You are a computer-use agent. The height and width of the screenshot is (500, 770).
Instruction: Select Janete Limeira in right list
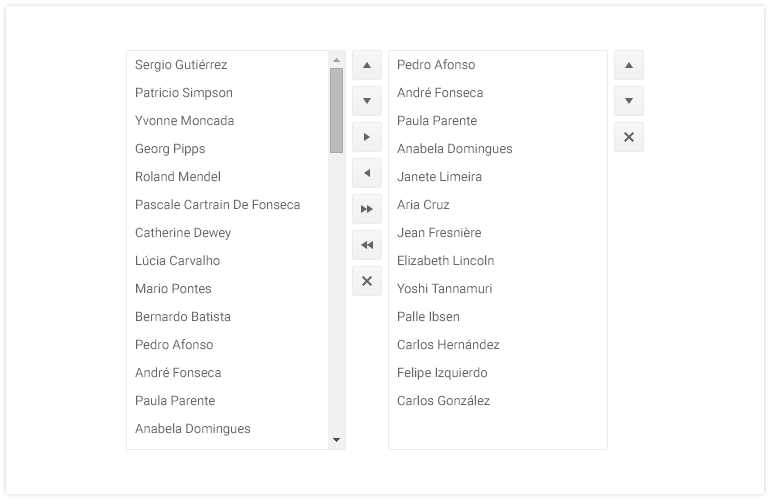click(439, 177)
